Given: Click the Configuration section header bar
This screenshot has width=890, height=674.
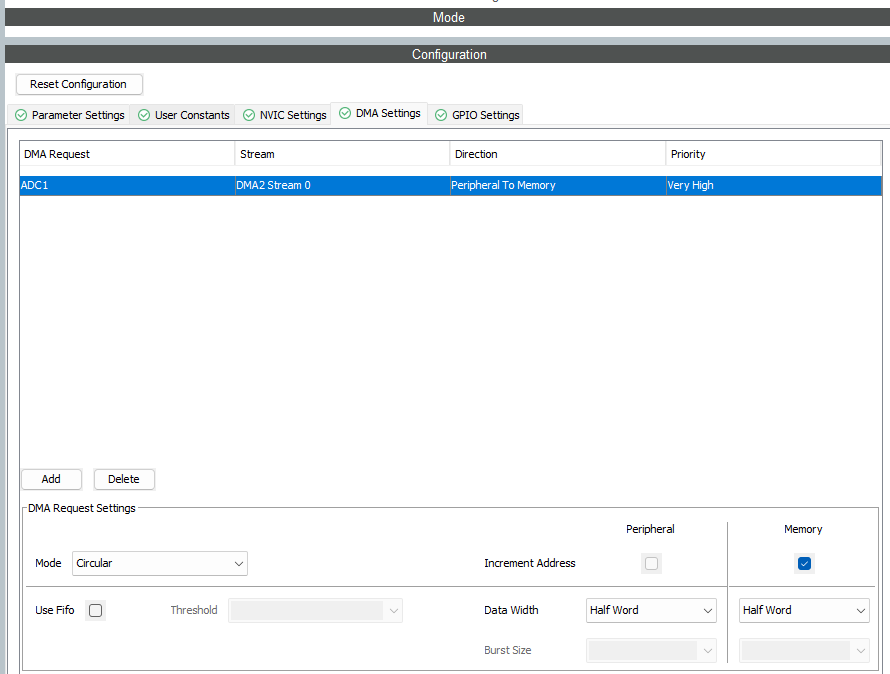Looking at the screenshot, I should click(447, 55).
